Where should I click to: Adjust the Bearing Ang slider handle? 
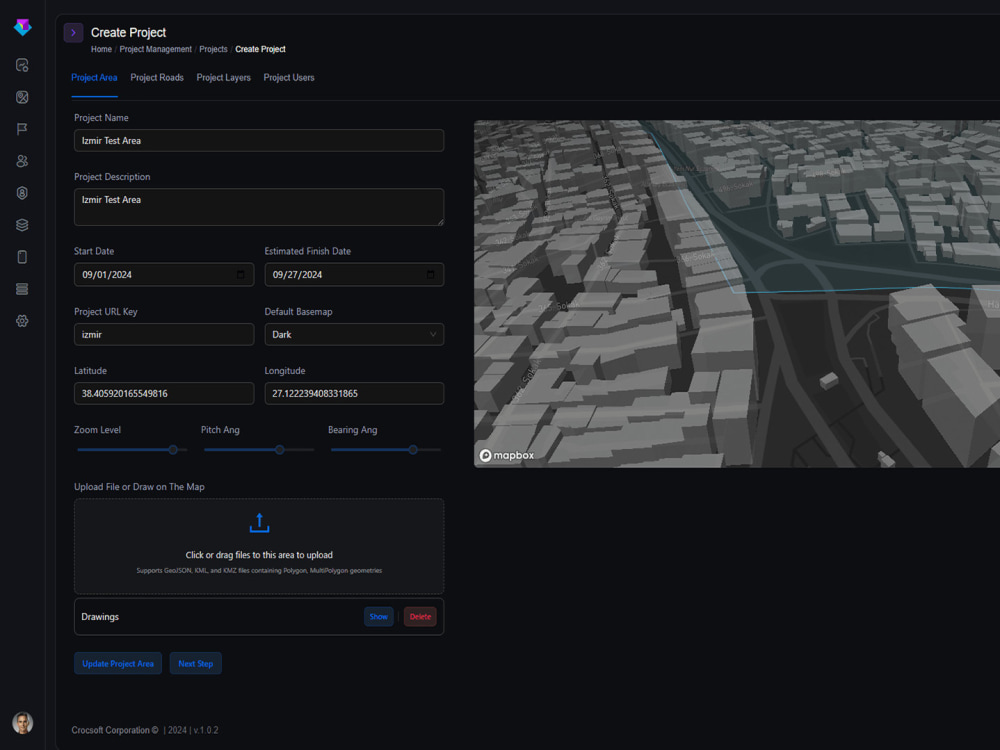tap(413, 450)
